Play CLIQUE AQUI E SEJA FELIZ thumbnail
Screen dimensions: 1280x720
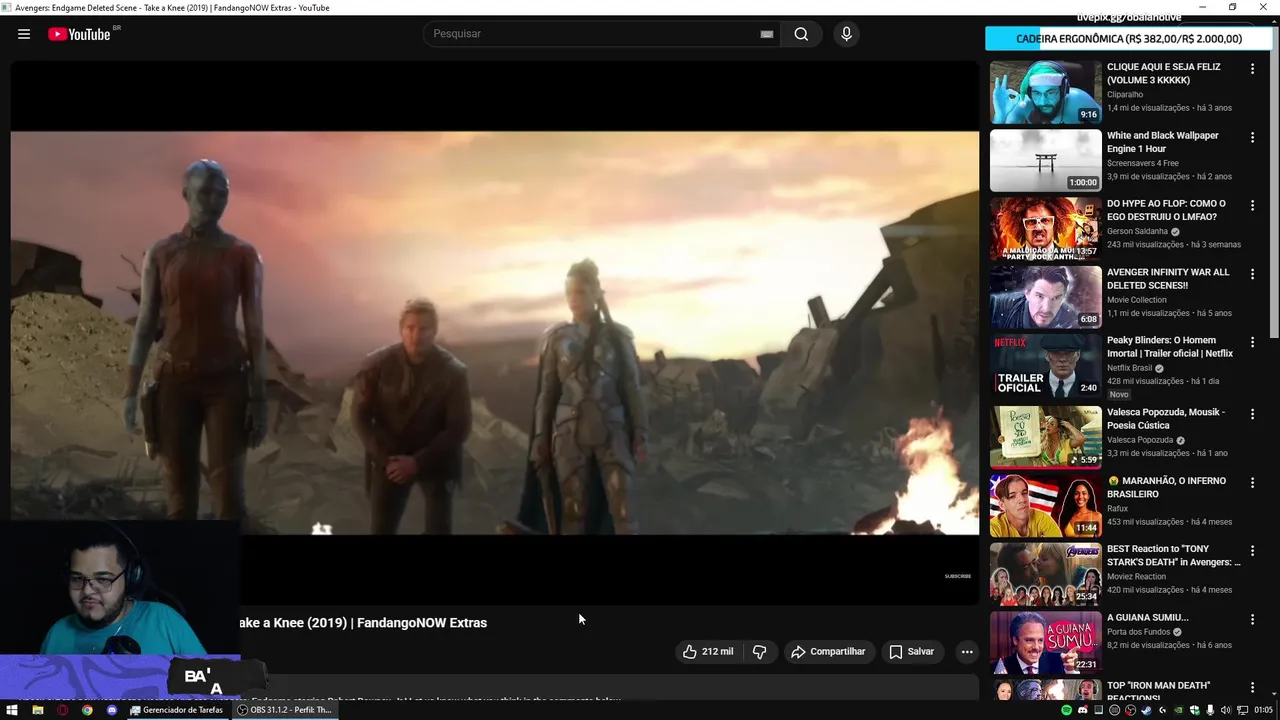pos(1045,92)
